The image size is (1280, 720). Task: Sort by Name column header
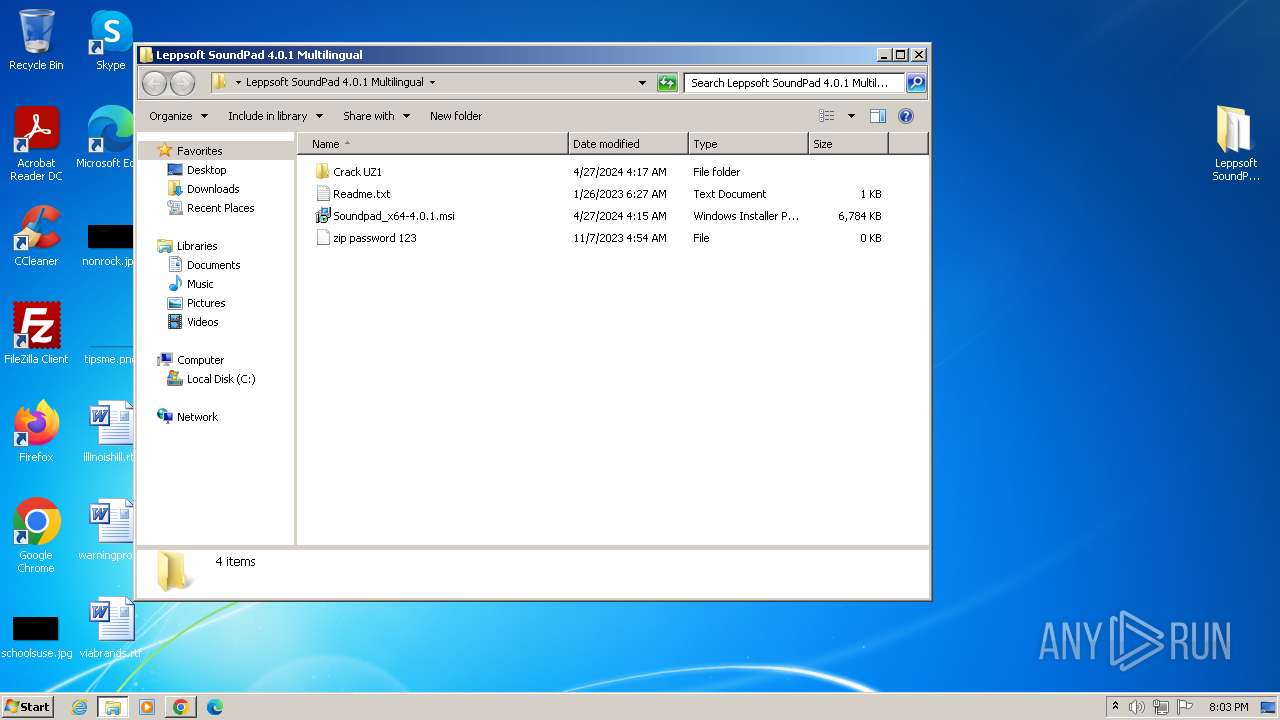[x=432, y=144]
